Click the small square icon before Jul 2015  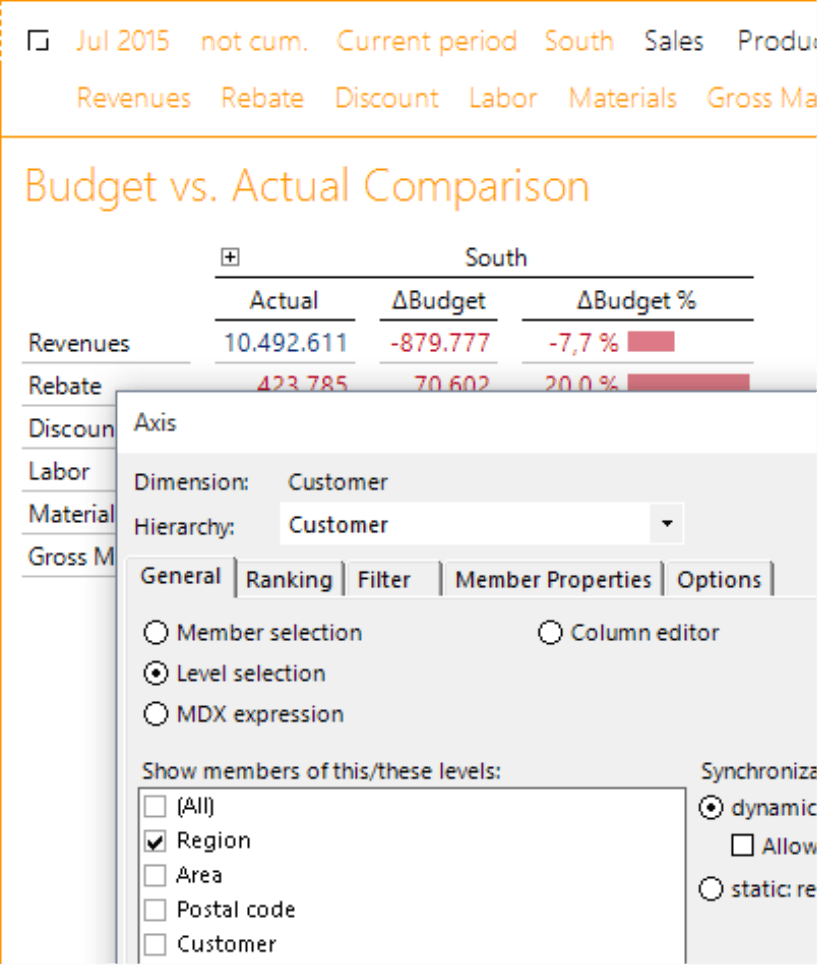(39, 42)
